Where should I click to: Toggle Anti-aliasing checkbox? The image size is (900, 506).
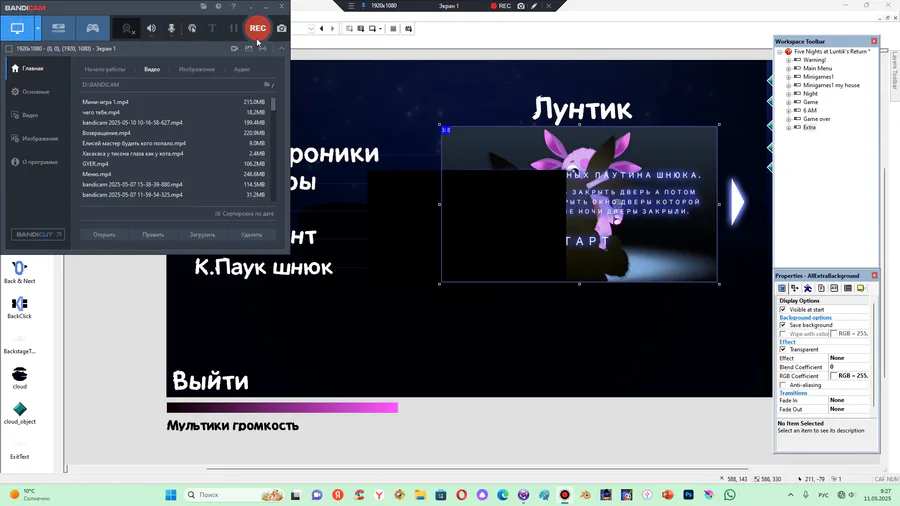782,385
